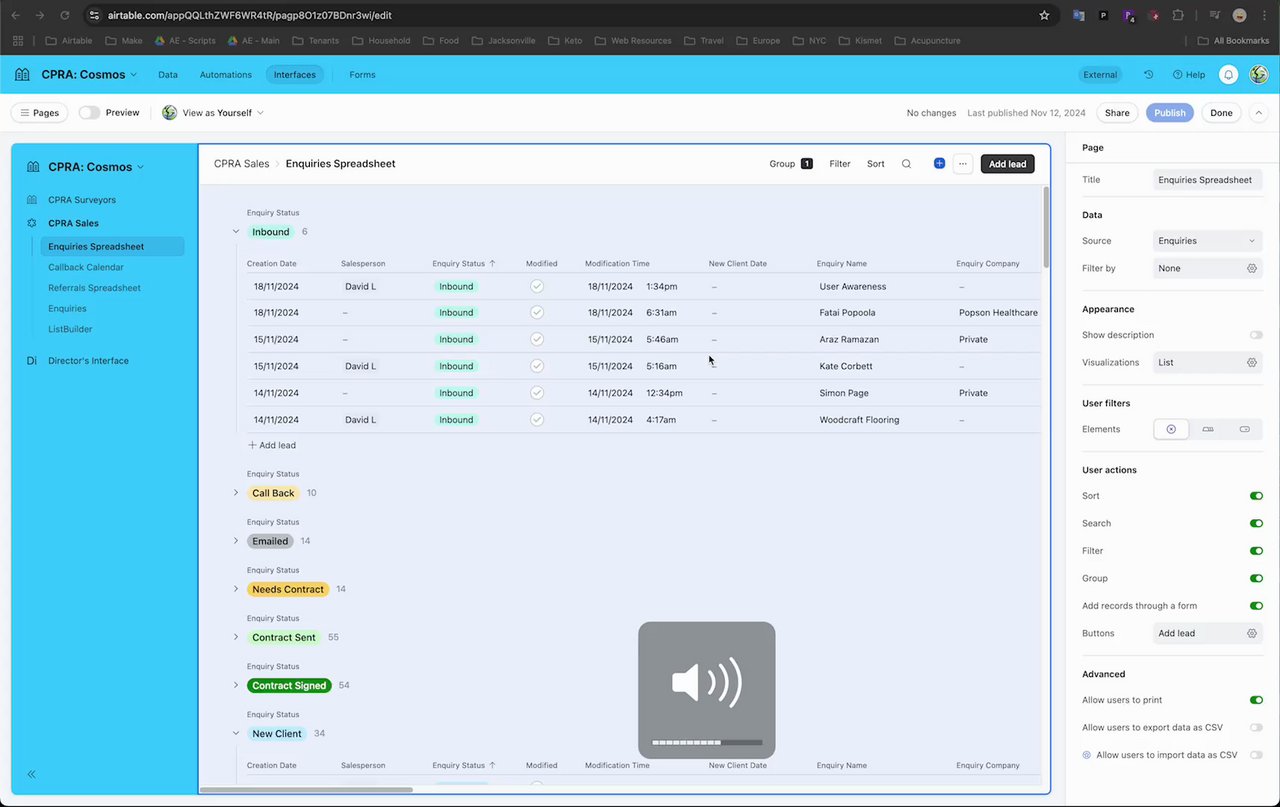This screenshot has width=1280, height=807.
Task: Click the Share button
Action: tap(1117, 113)
